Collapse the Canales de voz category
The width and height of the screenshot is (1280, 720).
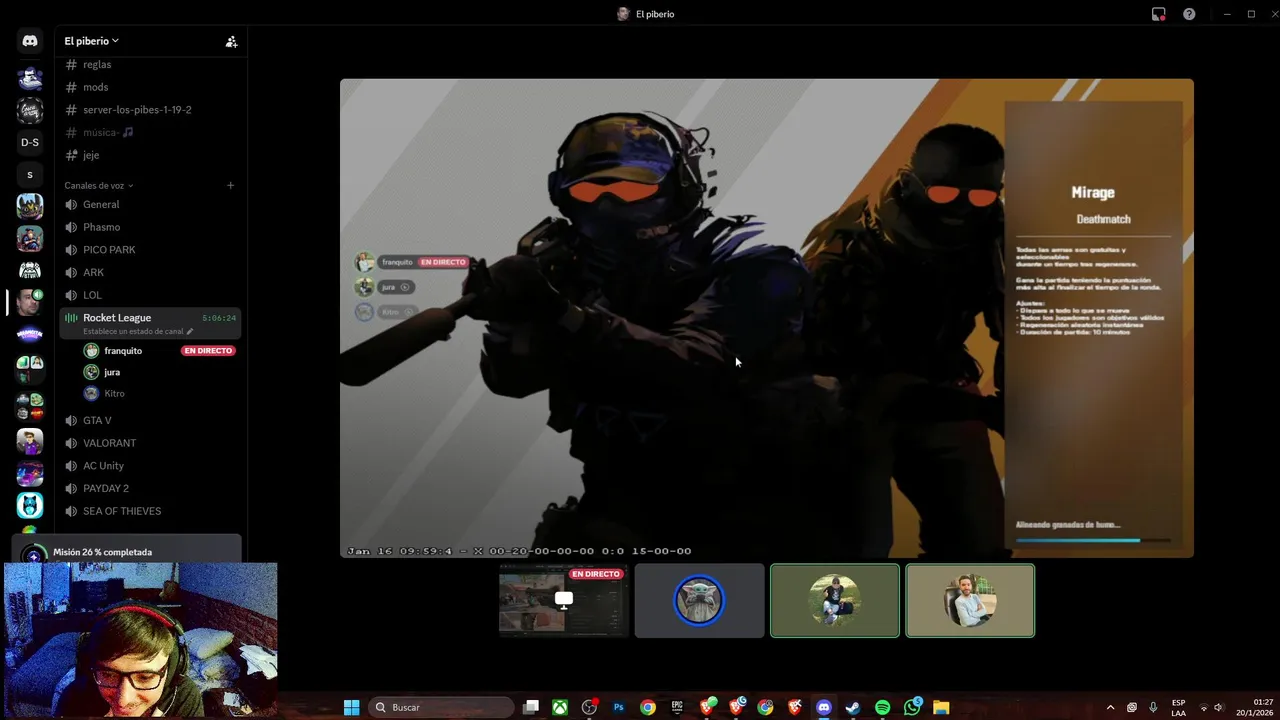tap(98, 185)
